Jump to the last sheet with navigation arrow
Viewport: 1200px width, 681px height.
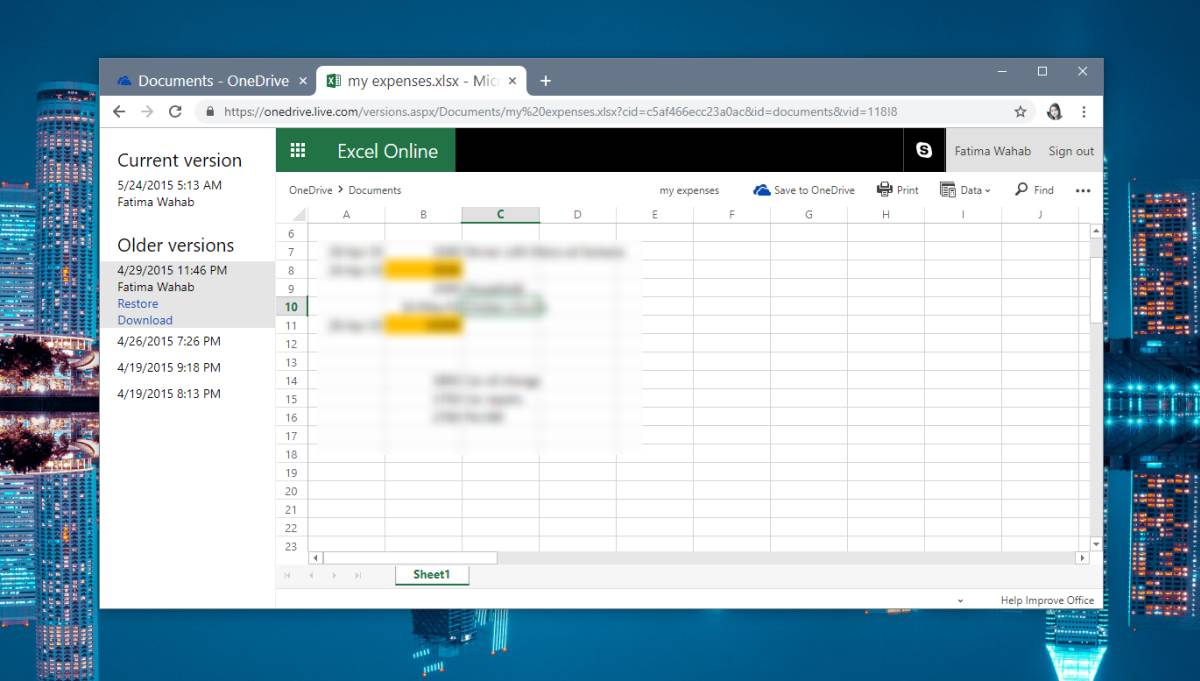point(356,575)
